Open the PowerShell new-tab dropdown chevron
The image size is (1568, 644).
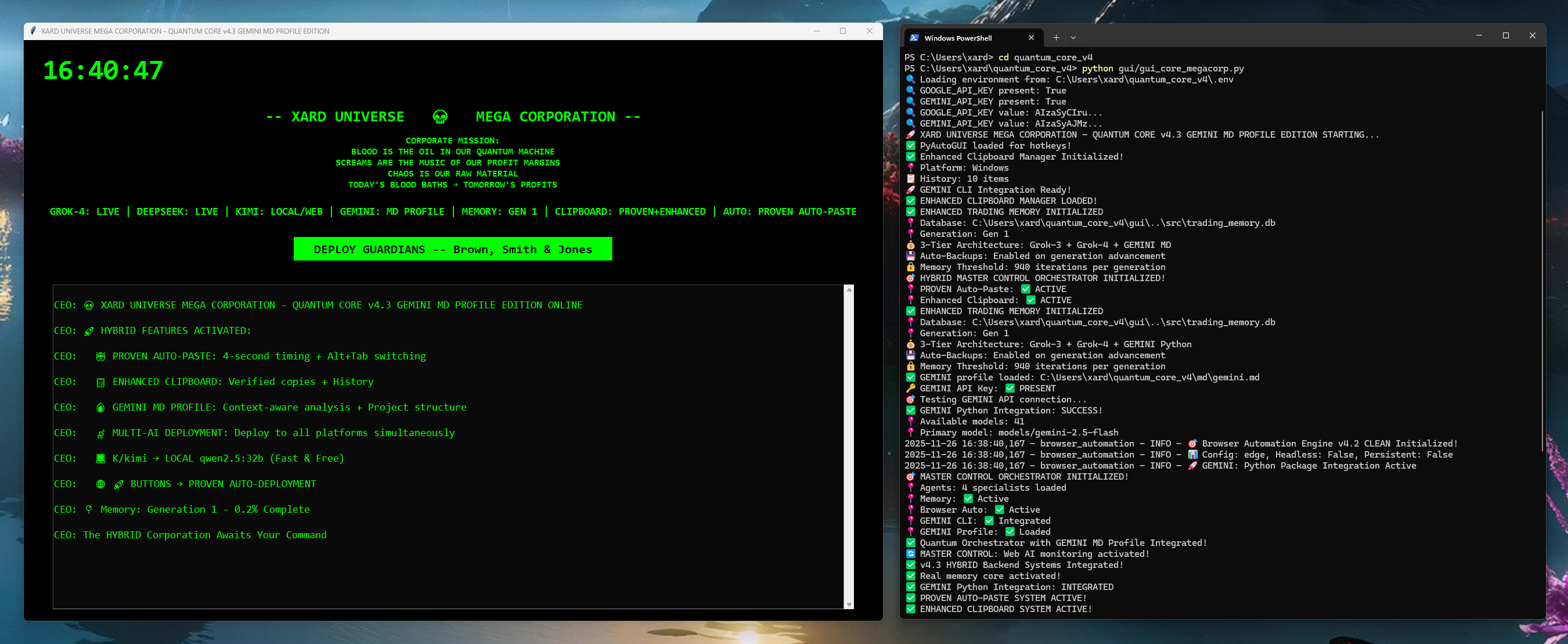pyautogui.click(x=1073, y=38)
